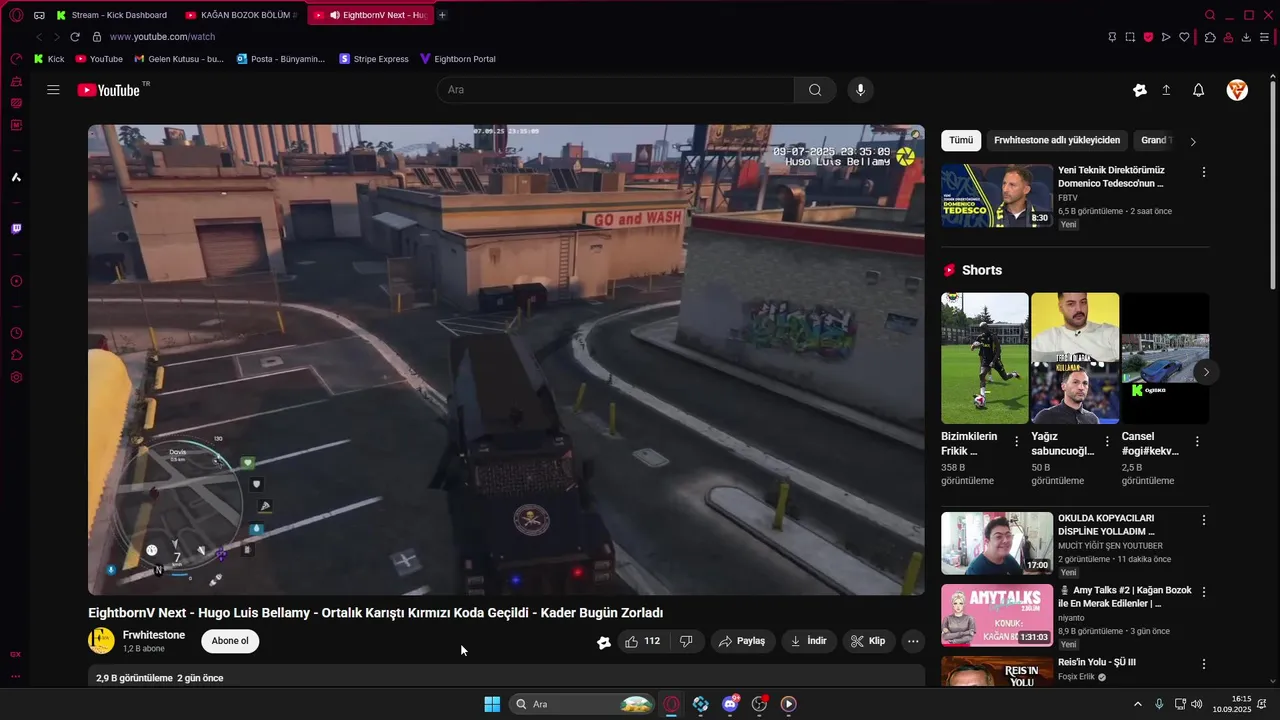Submit search with the magnifier button
Image resolution: width=1280 pixels, height=720 pixels.
coord(815,90)
